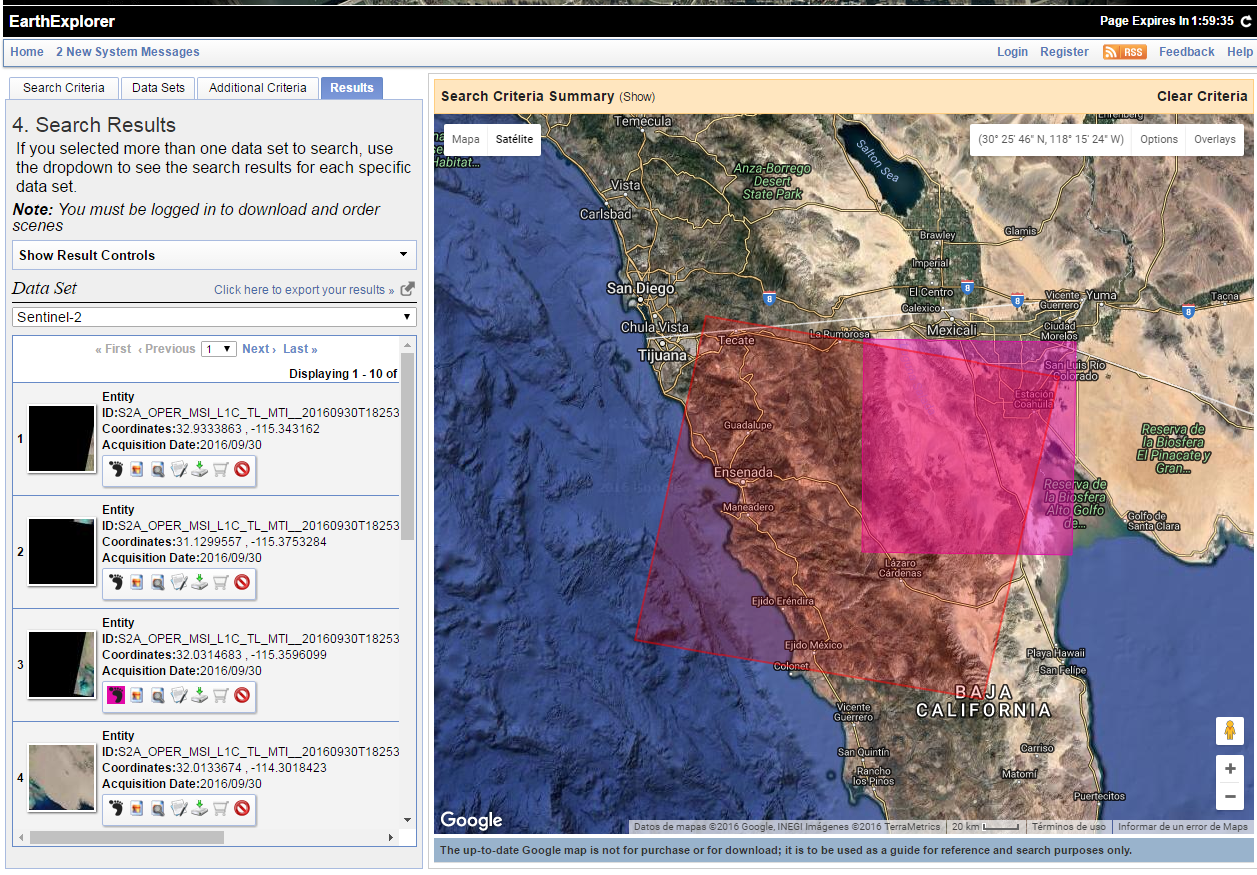The image size is (1257, 875).
Task: Click the Login link
Action: (1012, 52)
